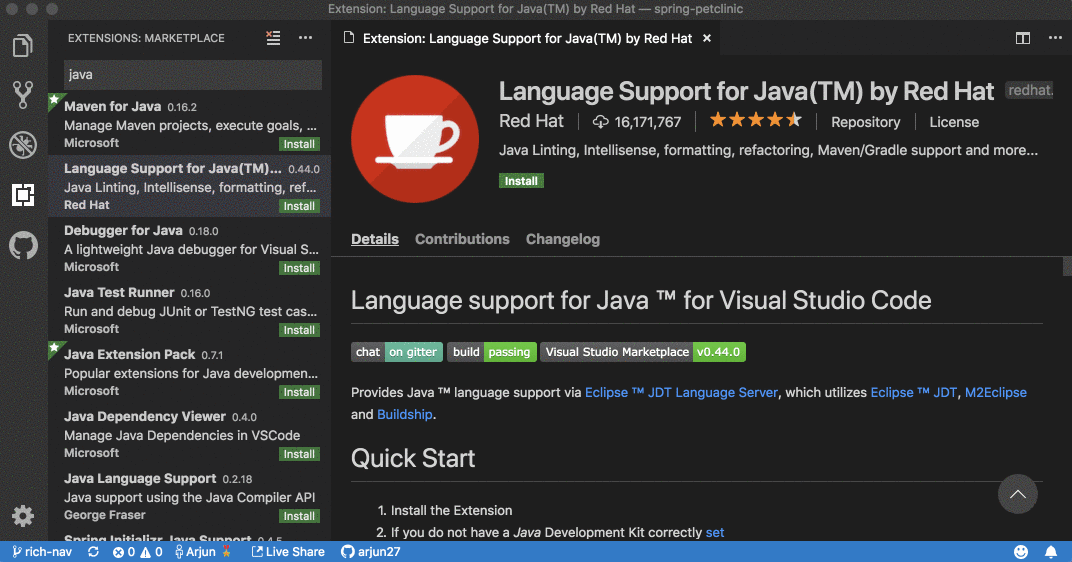The height and width of the screenshot is (562, 1072).
Task: Select Maven for Java list entry
Action: coord(189,124)
